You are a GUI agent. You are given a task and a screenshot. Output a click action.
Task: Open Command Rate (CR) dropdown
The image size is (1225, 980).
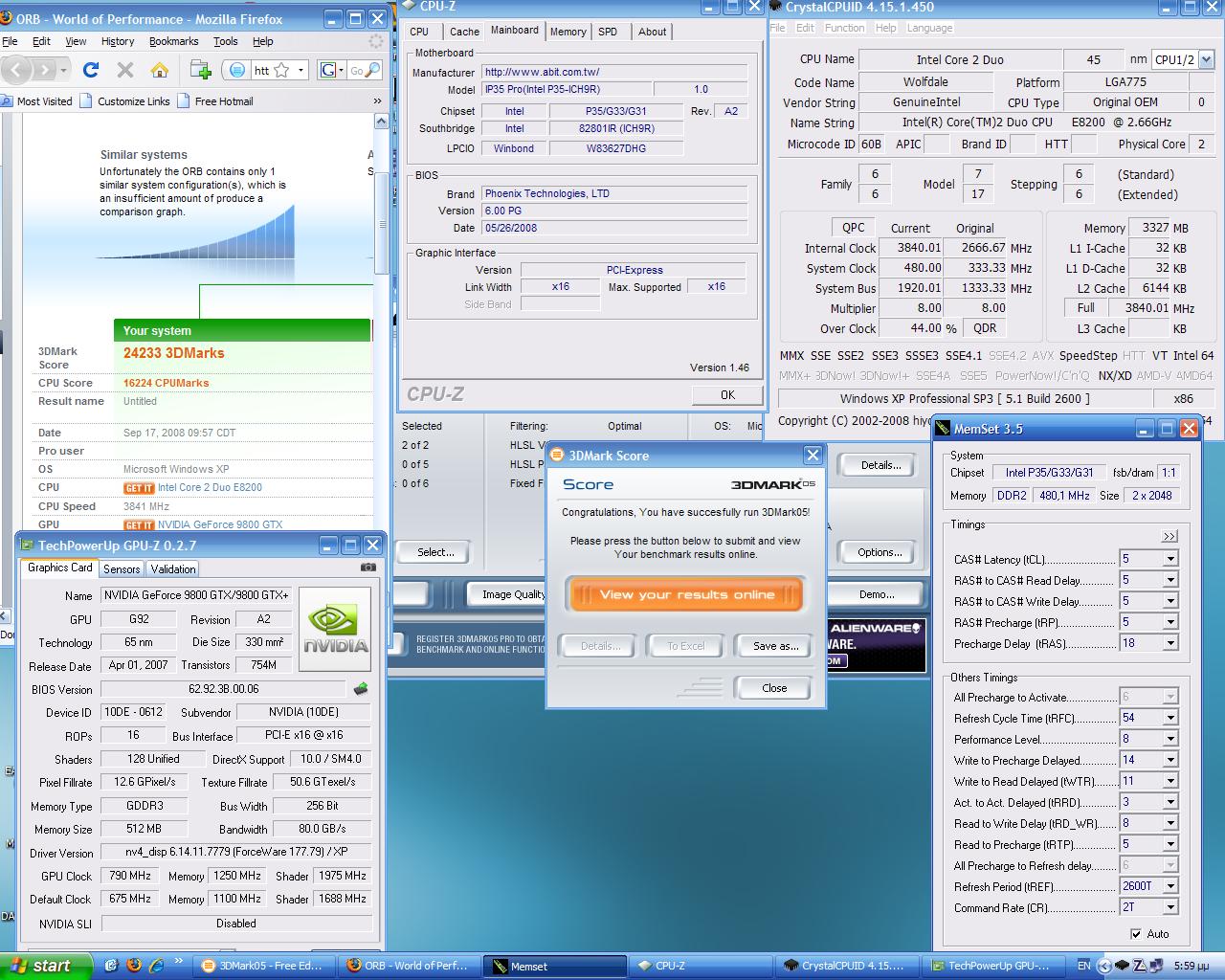click(1169, 907)
